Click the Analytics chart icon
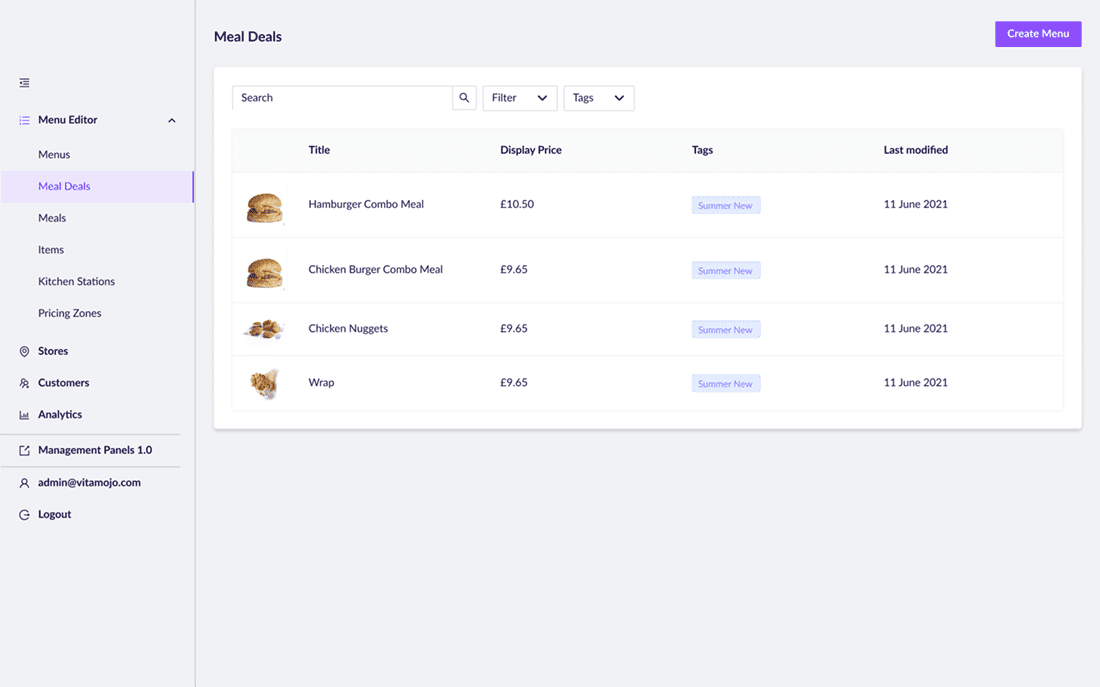 [24, 415]
